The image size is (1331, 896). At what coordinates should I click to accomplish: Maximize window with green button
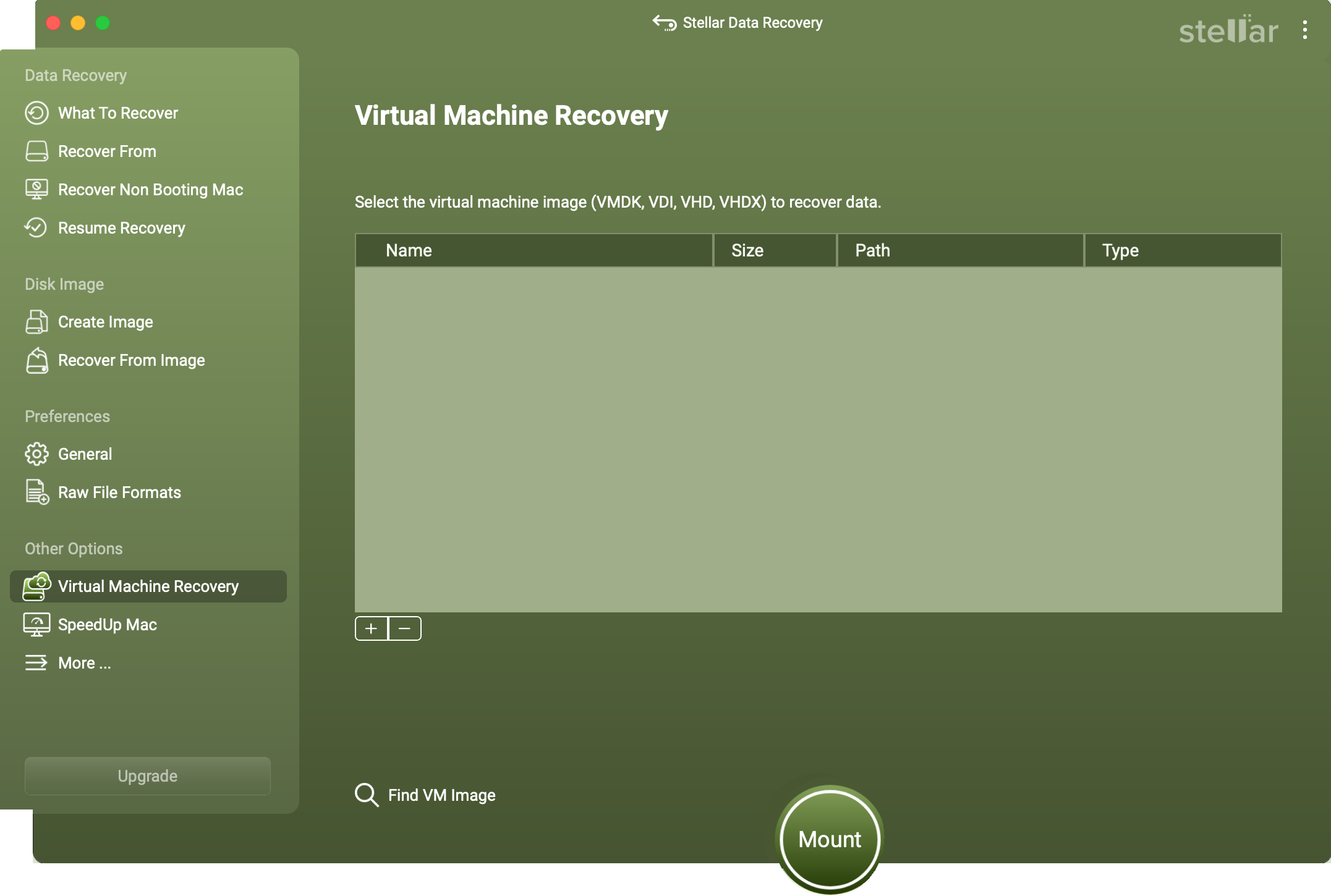click(103, 23)
